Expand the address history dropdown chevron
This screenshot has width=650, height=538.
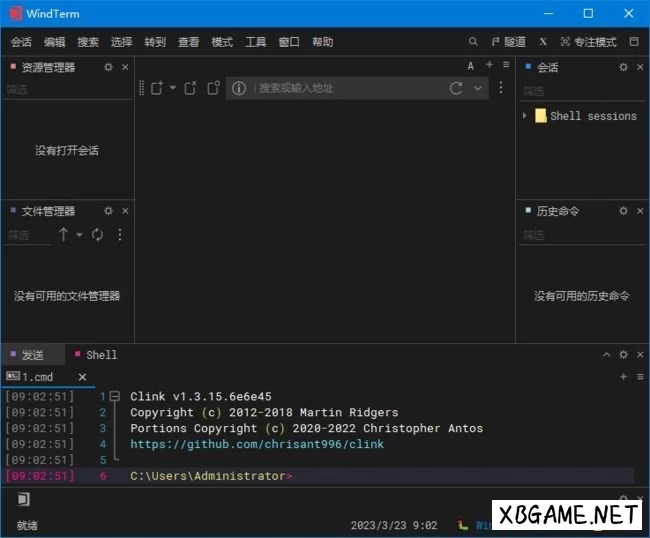[x=478, y=88]
